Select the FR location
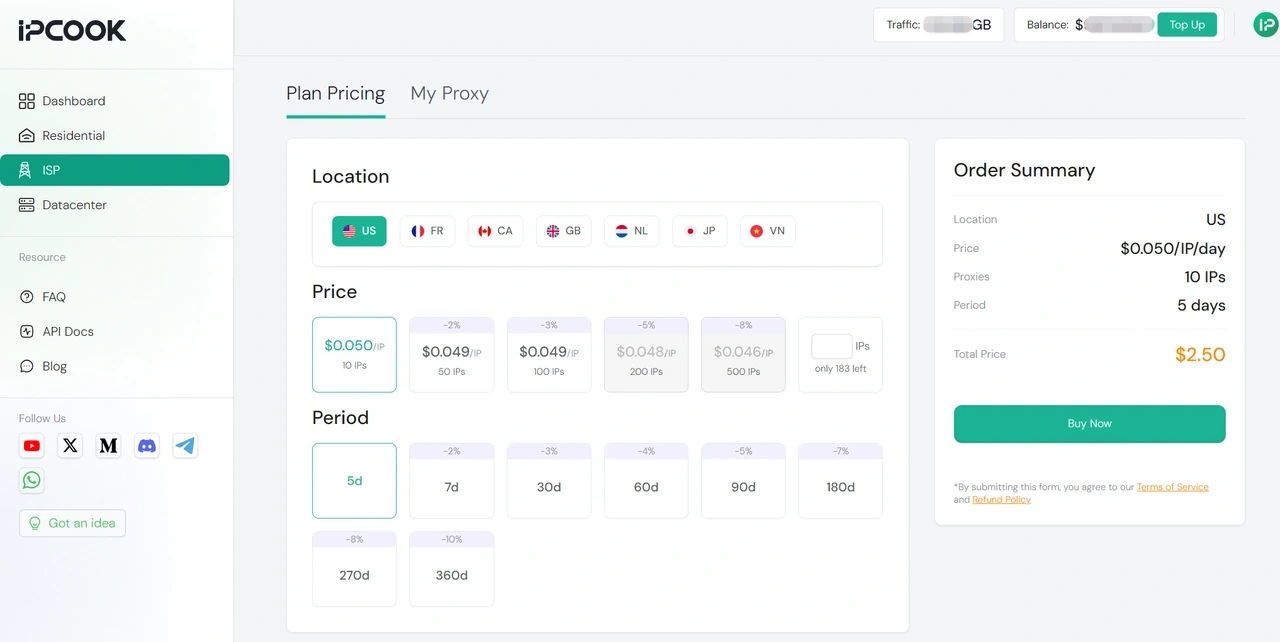Image resolution: width=1280 pixels, height=642 pixels. 427,231
